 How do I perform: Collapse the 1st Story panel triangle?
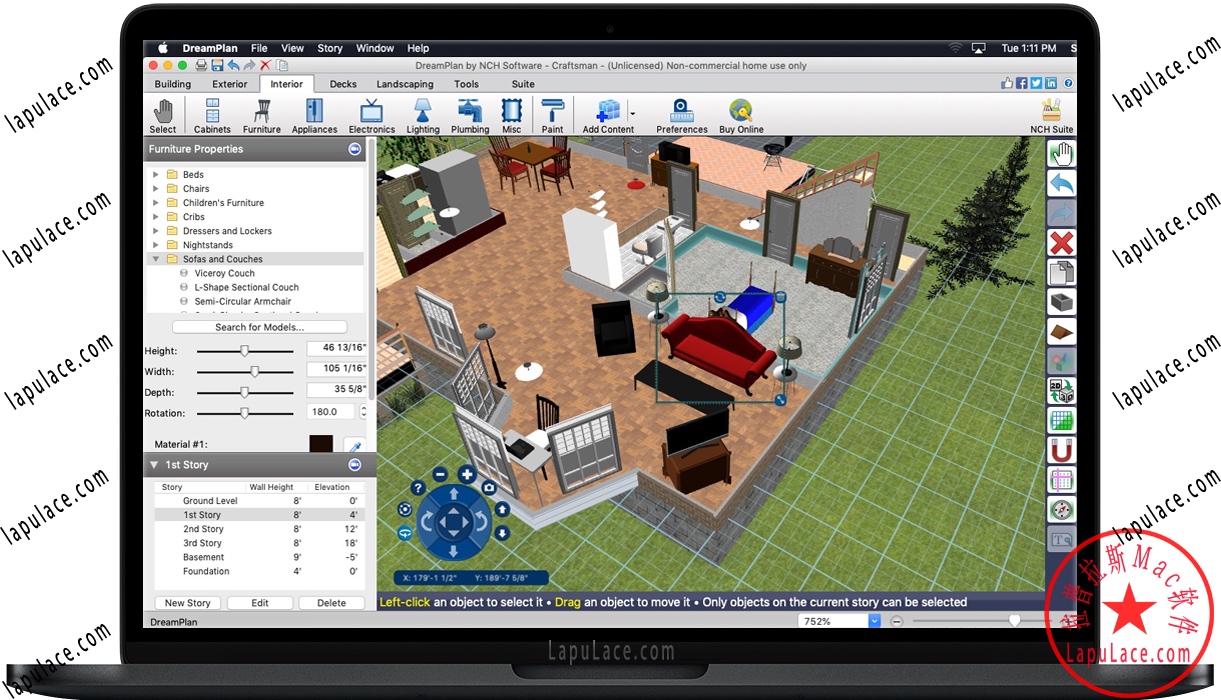(155, 465)
